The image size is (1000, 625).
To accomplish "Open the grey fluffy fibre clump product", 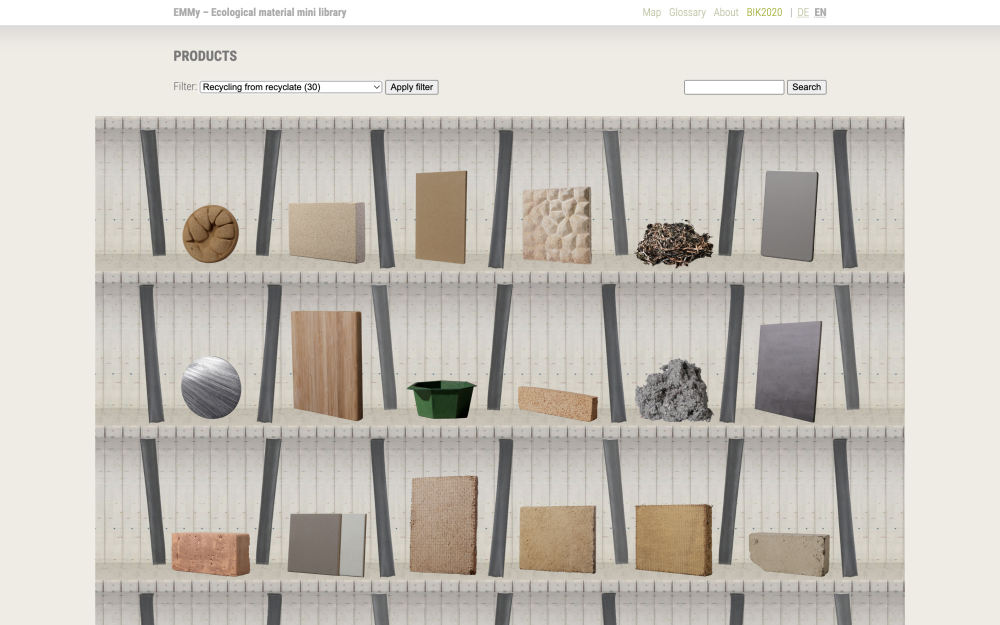I will (x=673, y=390).
